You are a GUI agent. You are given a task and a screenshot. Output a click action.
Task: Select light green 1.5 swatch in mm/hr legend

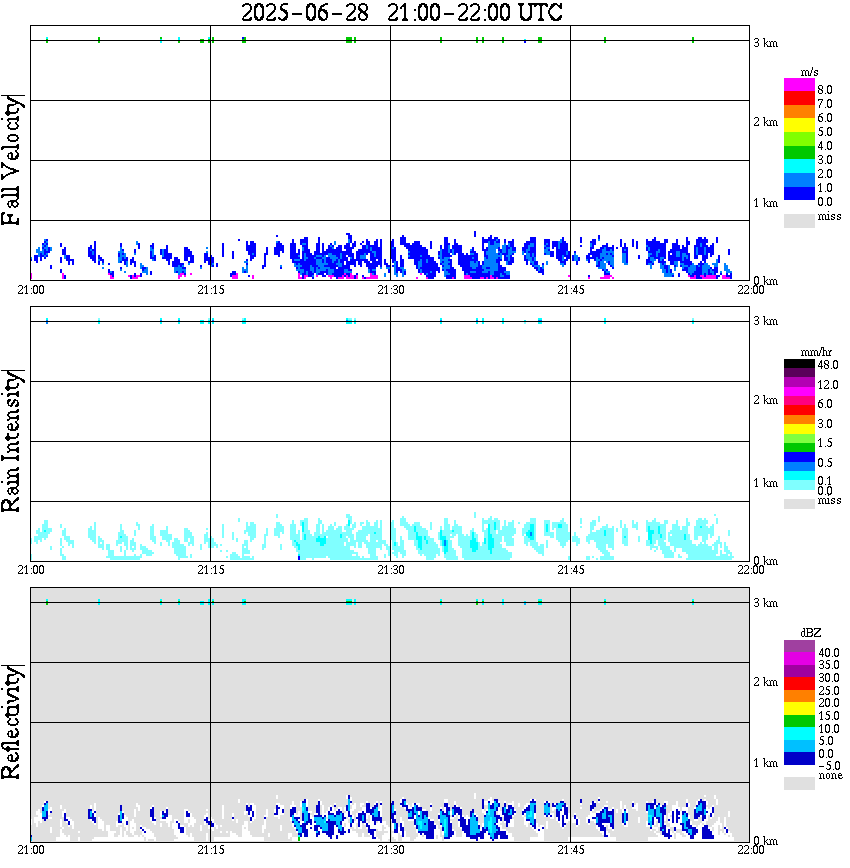click(799, 438)
